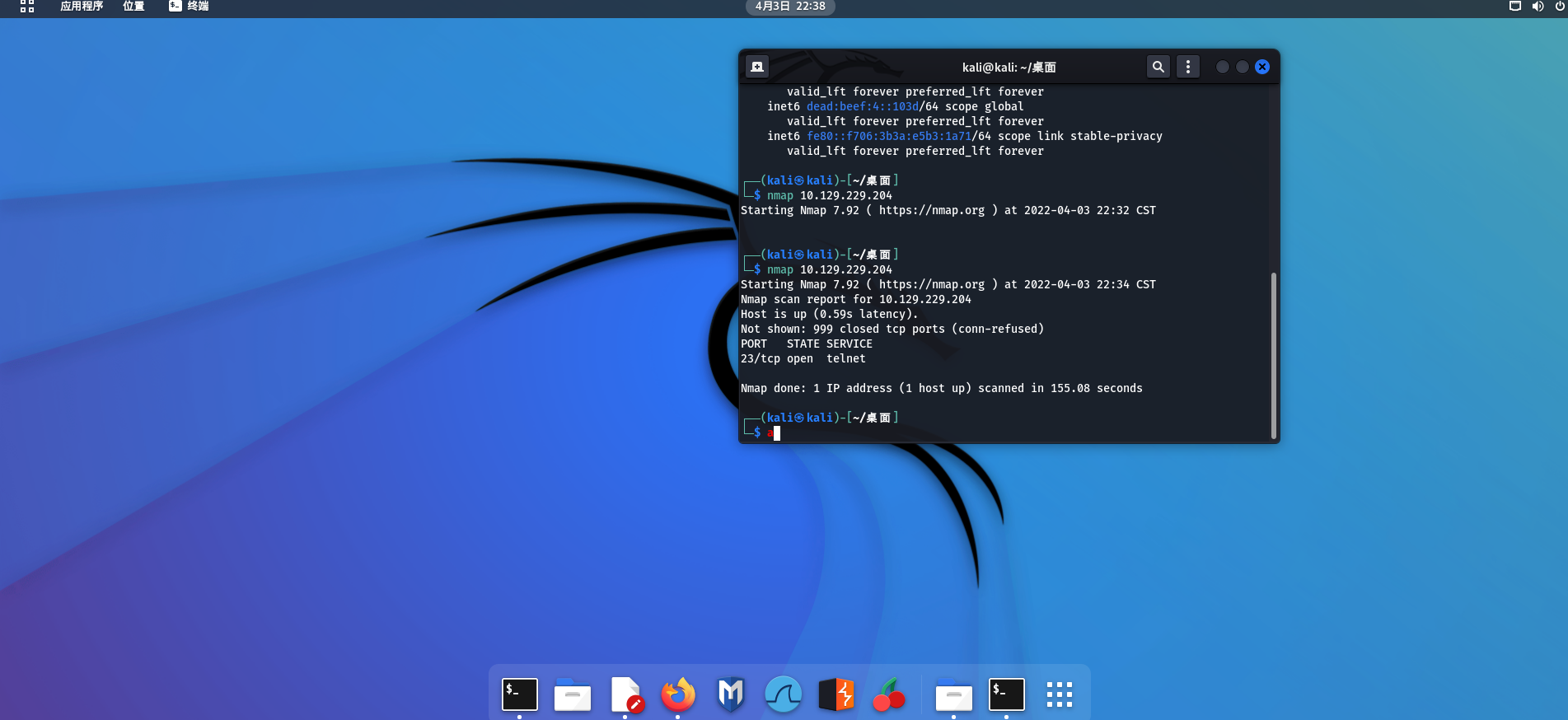Click the IPv6 address dead:beef:4::103d
The height and width of the screenshot is (720, 1568).
click(863, 107)
